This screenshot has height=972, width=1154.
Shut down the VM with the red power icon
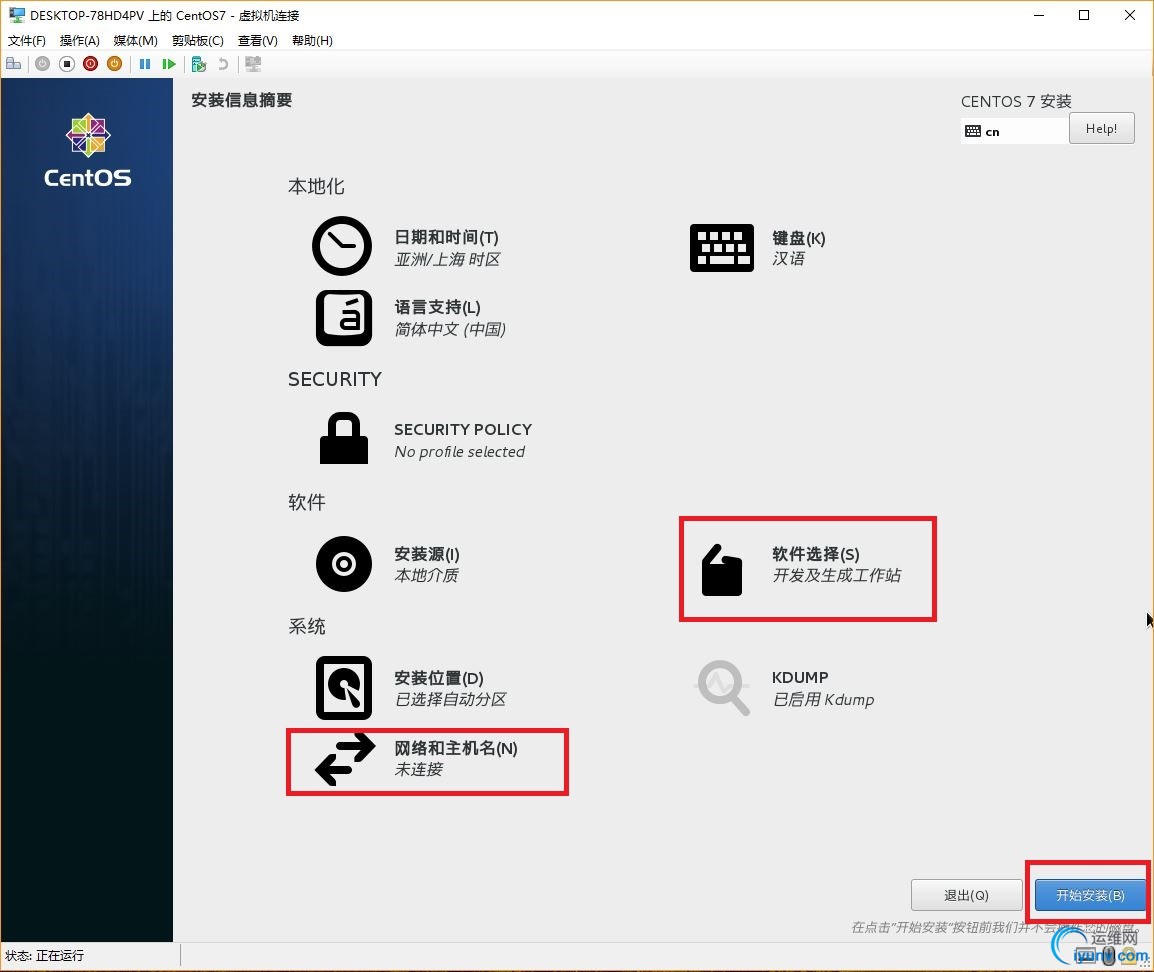[x=91, y=64]
